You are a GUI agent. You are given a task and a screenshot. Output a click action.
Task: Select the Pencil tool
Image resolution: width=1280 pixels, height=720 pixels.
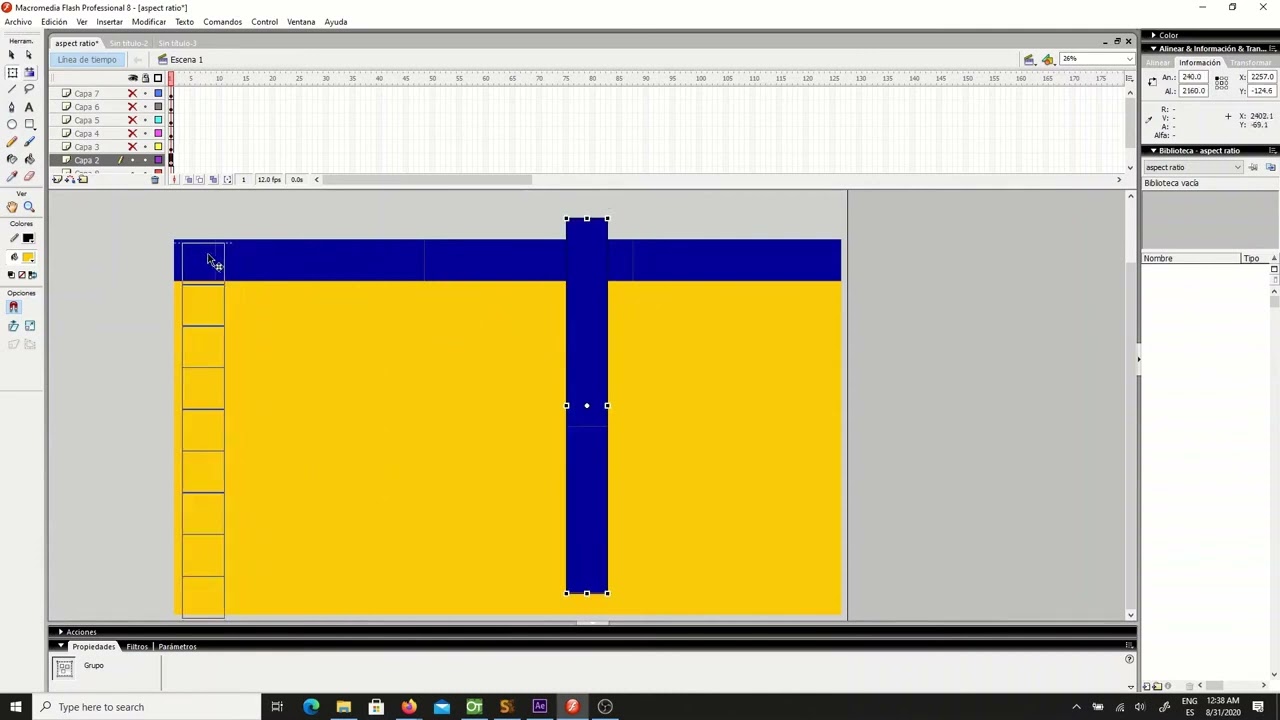click(12, 141)
